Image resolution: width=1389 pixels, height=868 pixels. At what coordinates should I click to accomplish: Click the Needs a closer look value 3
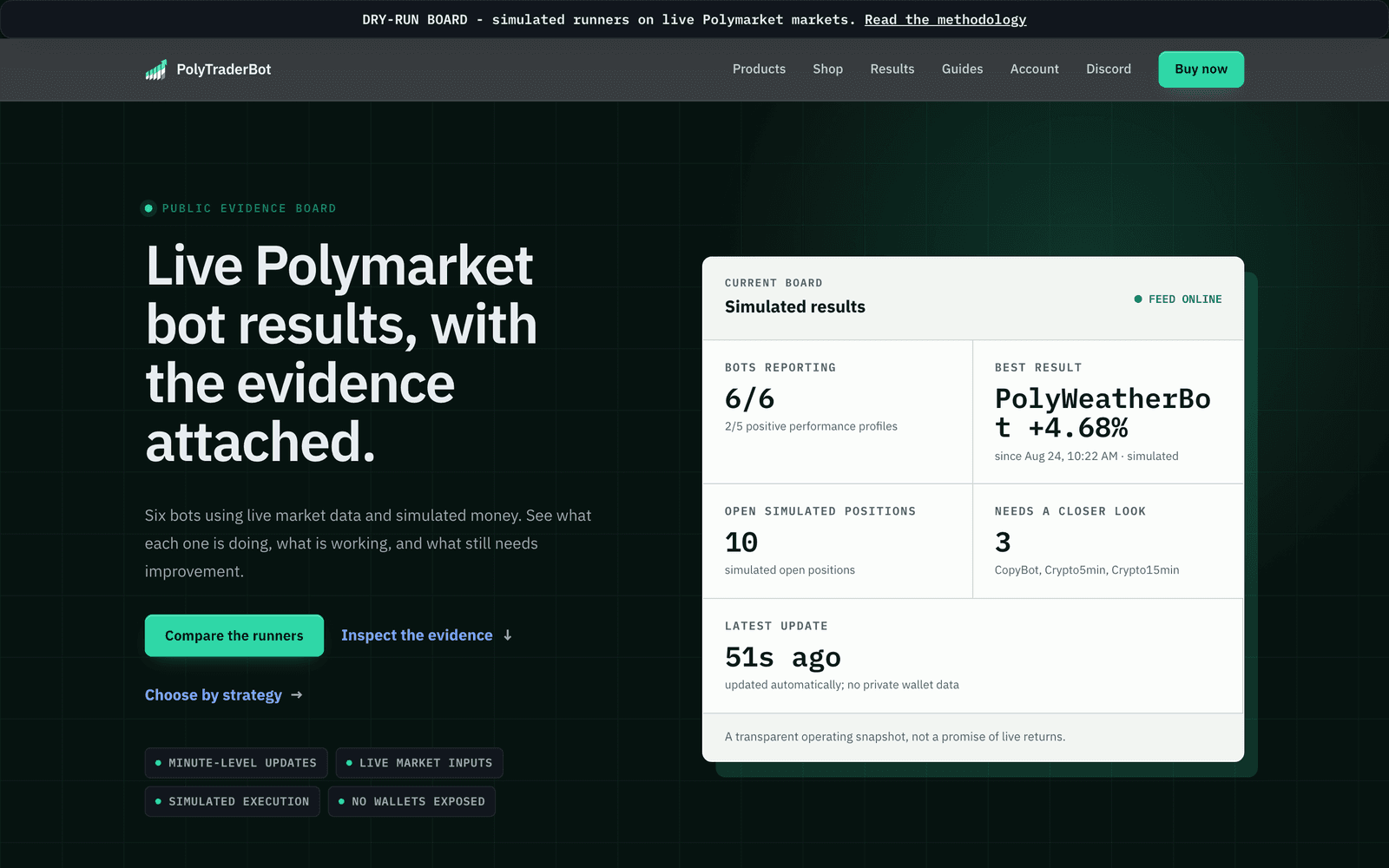tap(1003, 542)
